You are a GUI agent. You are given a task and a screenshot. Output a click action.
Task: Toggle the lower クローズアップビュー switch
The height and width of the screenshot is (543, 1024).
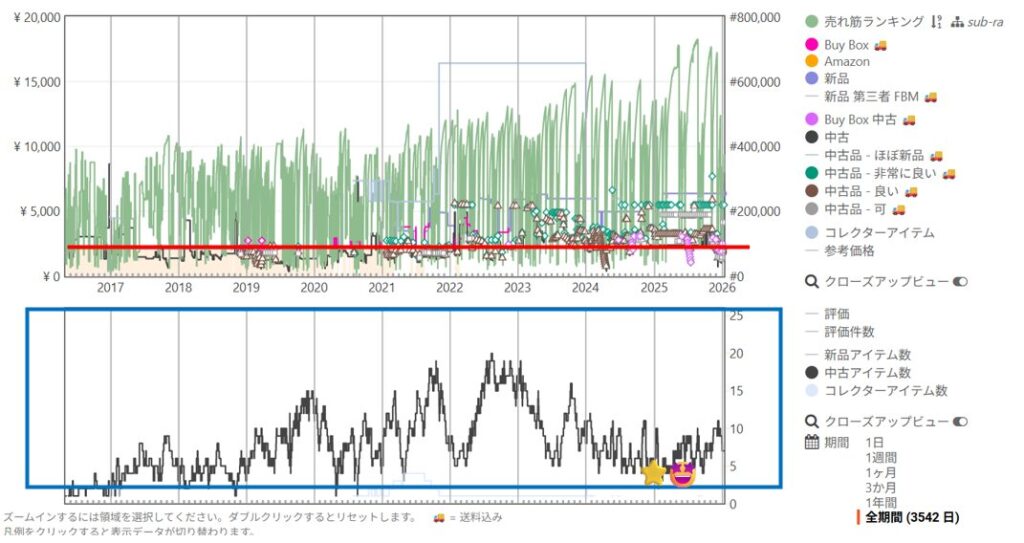point(961,421)
